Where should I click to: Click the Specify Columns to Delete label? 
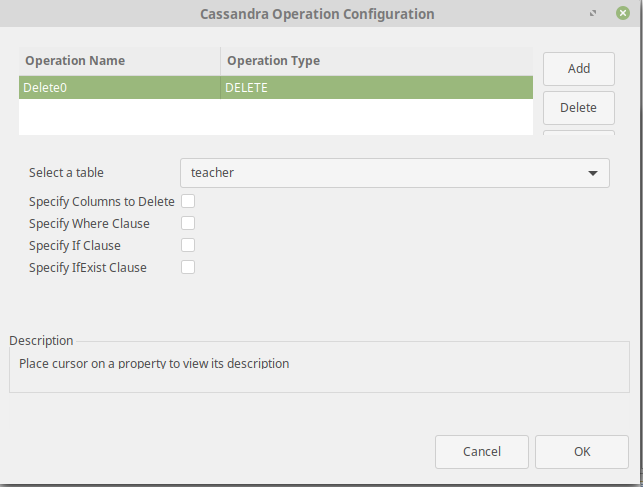pos(102,202)
